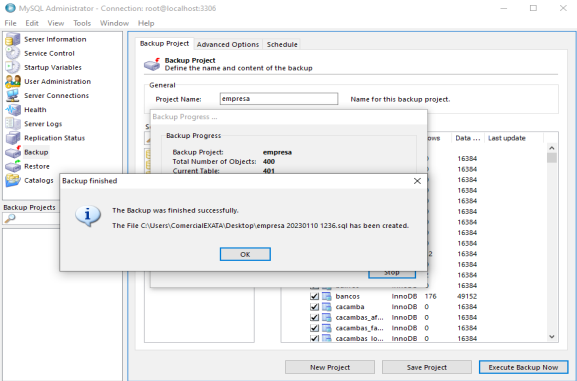The height and width of the screenshot is (381, 577).
Task: Click the Server Connections monitor icon
Action: click(13, 95)
